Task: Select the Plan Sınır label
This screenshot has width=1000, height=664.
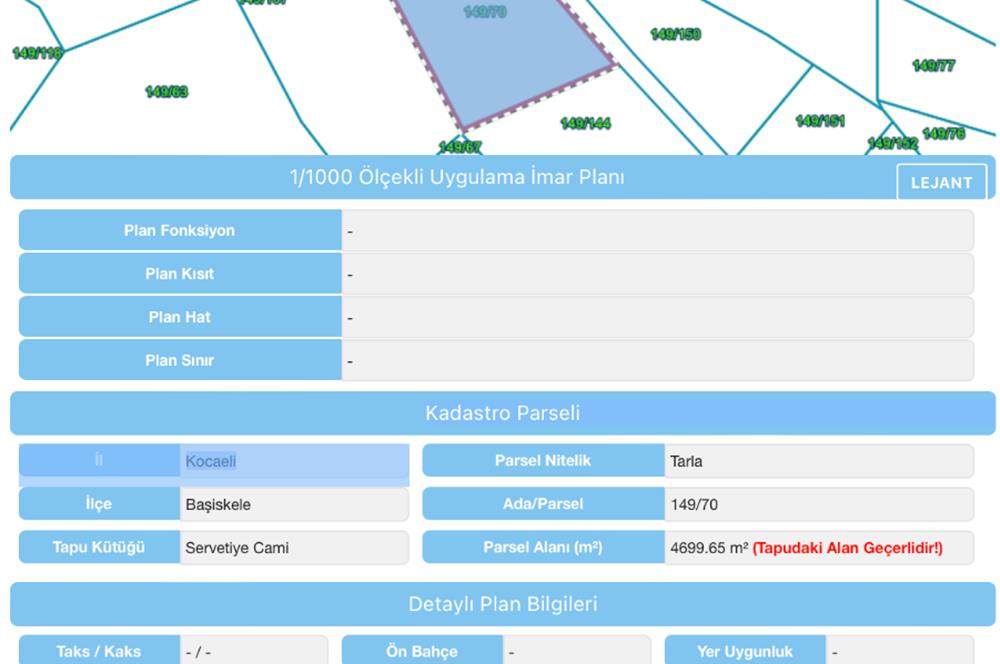Action: [x=180, y=360]
